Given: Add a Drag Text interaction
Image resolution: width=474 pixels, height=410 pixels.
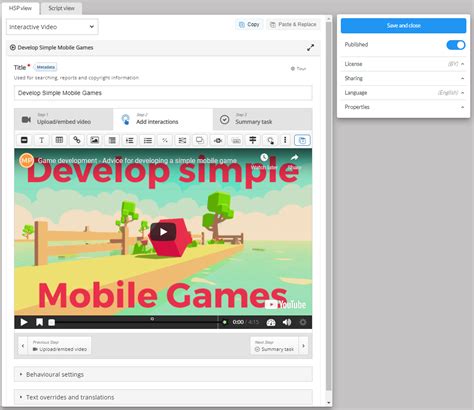Looking at the screenshot, I should (x=236, y=140).
